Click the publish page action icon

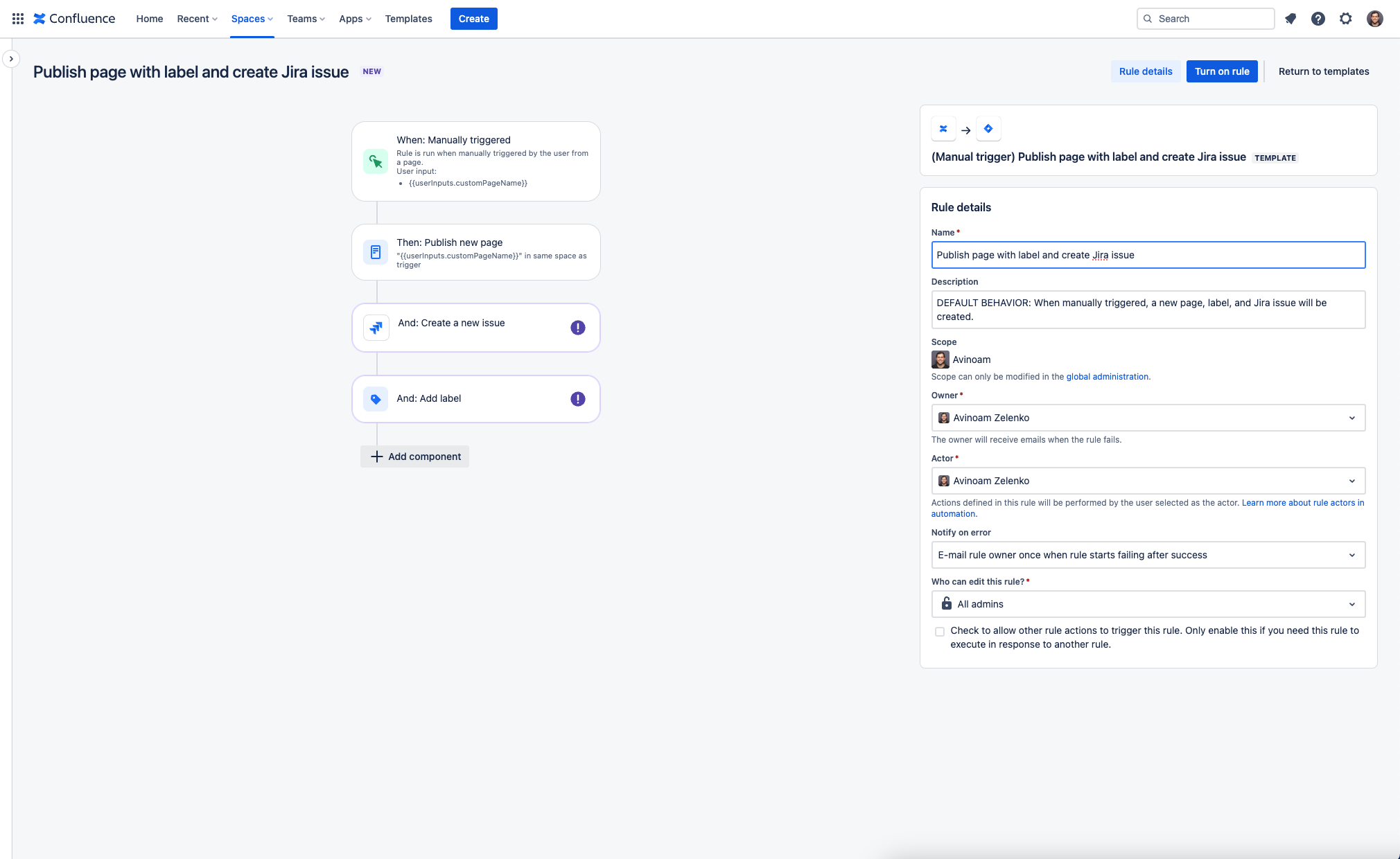click(x=375, y=251)
